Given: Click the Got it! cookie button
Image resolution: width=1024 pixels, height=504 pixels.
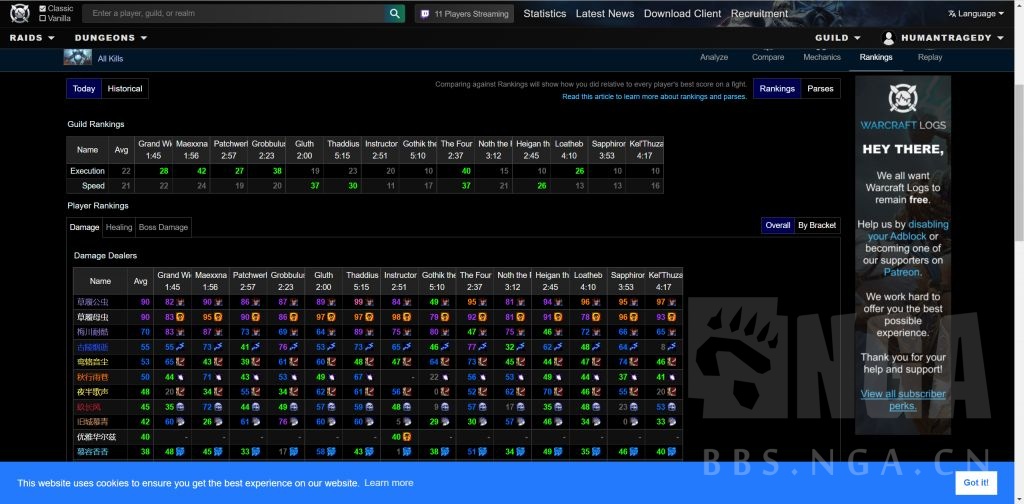Looking at the screenshot, I should (976, 482).
